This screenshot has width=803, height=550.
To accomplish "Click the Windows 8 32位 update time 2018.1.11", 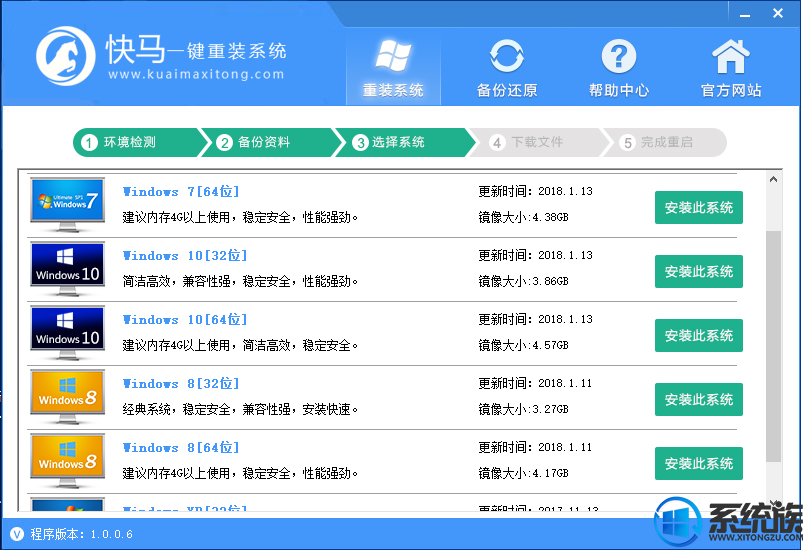I will coord(535,384).
